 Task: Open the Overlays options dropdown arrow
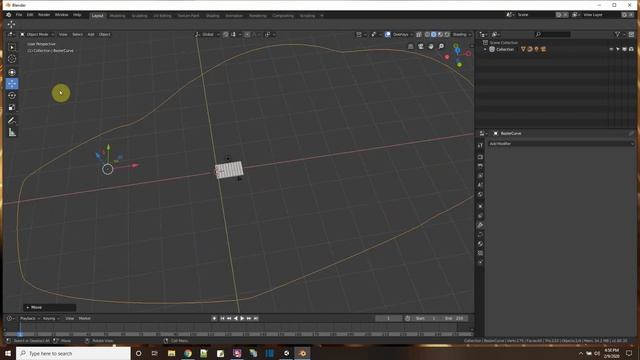[x=411, y=34]
